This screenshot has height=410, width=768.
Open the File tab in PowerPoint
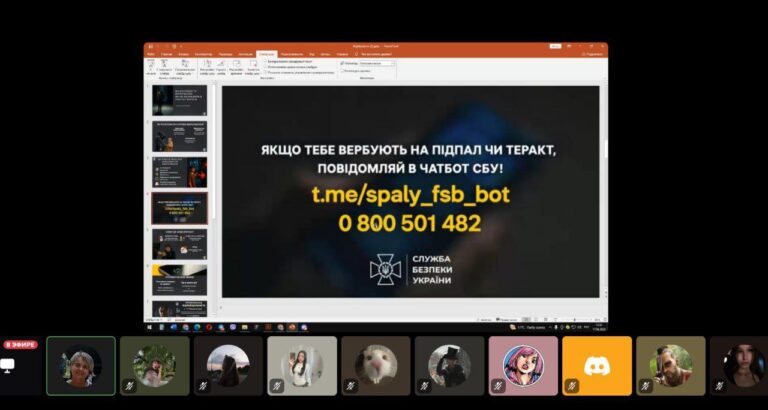click(x=152, y=53)
